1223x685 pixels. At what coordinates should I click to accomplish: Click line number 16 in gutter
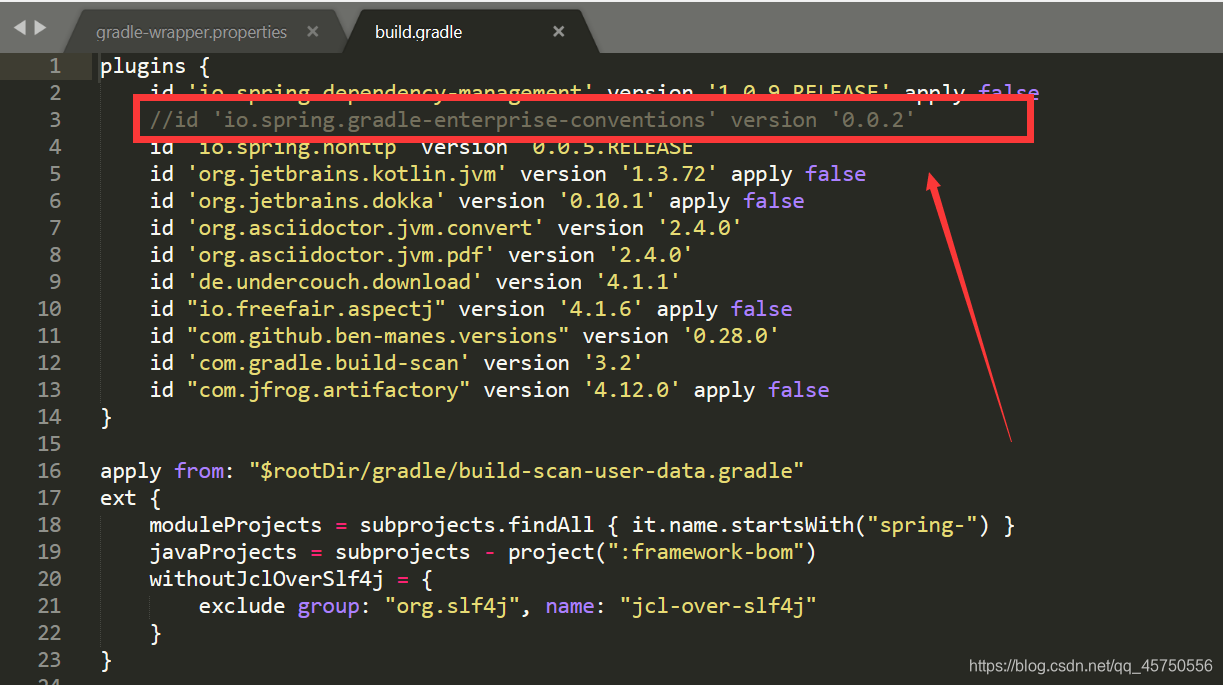[49, 471]
